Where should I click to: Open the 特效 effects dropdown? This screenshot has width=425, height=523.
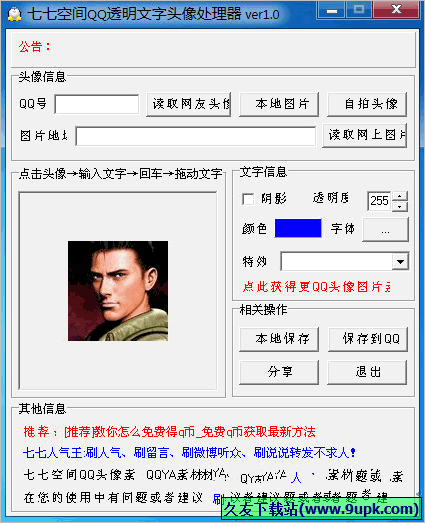click(x=400, y=262)
